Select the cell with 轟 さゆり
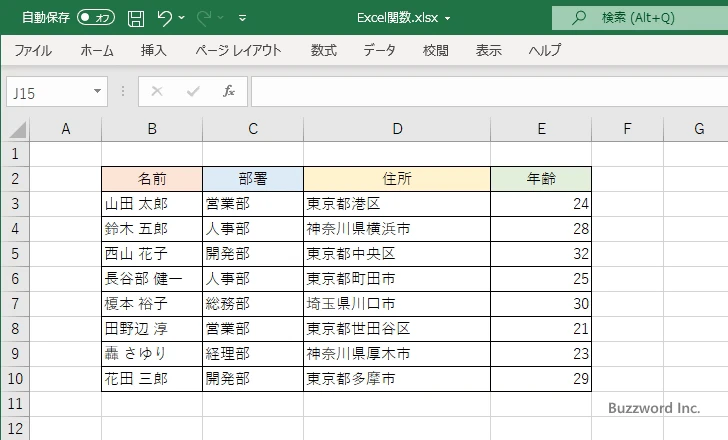728x440 pixels. tap(152, 354)
